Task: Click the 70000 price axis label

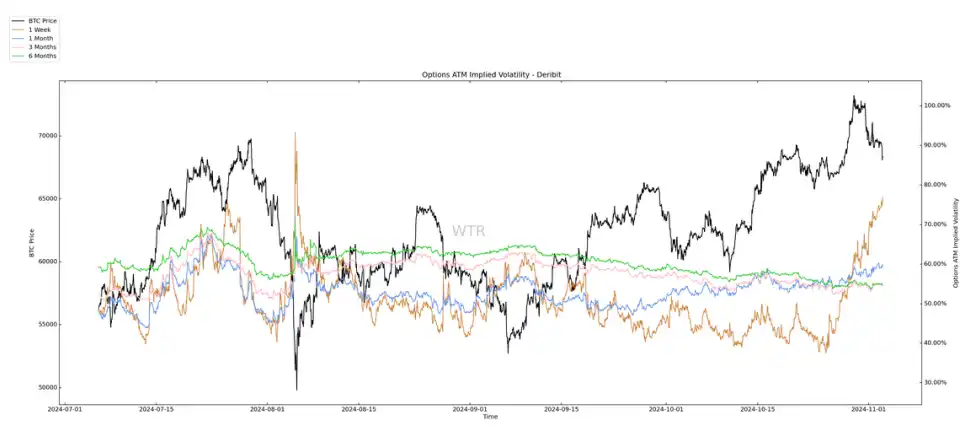Action: pos(43,136)
